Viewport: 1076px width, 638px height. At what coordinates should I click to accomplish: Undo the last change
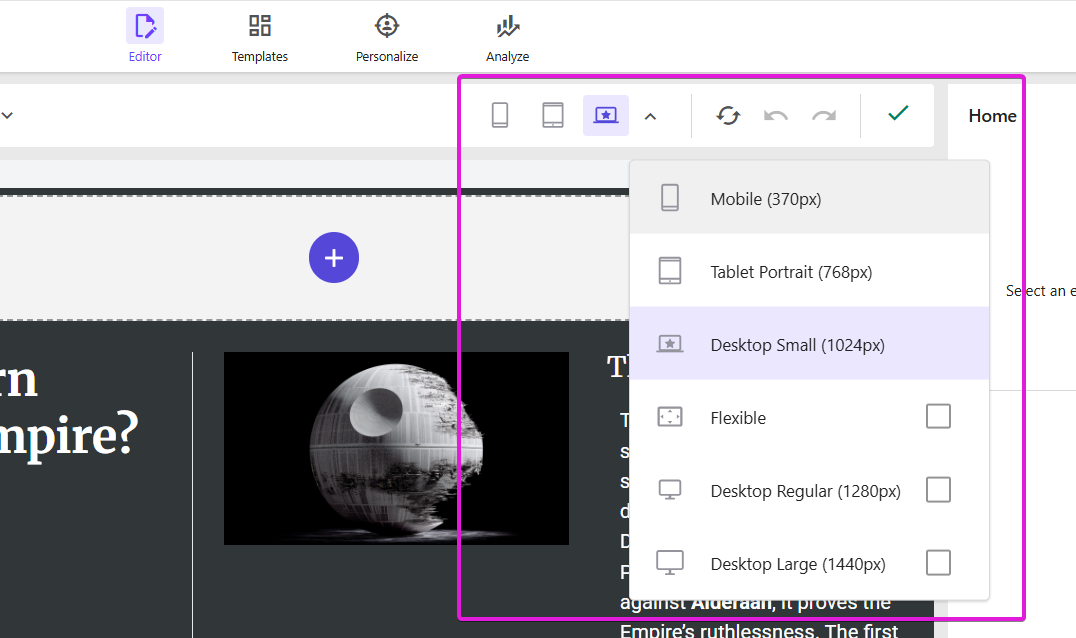(776, 116)
